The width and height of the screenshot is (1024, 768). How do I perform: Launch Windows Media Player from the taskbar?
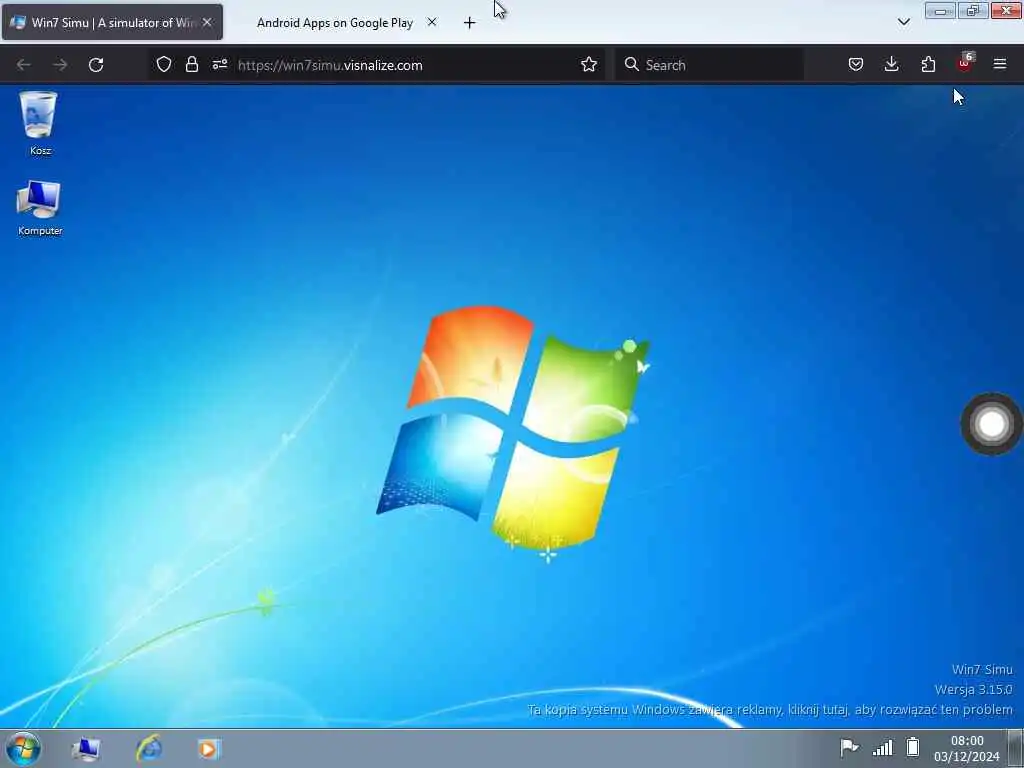(x=210, y=749)
